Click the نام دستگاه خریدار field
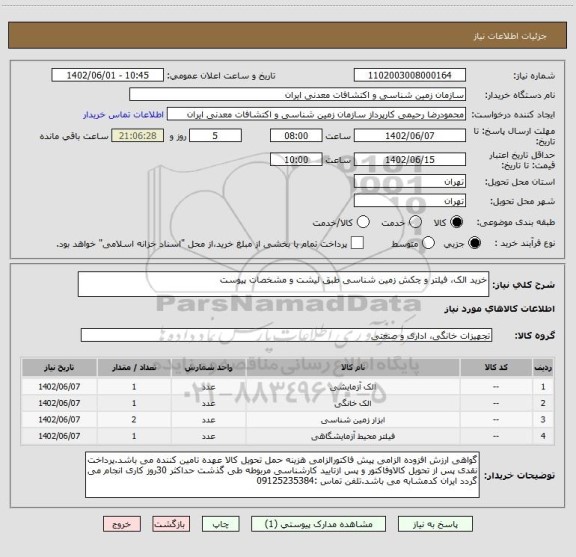 click(298, 95)
